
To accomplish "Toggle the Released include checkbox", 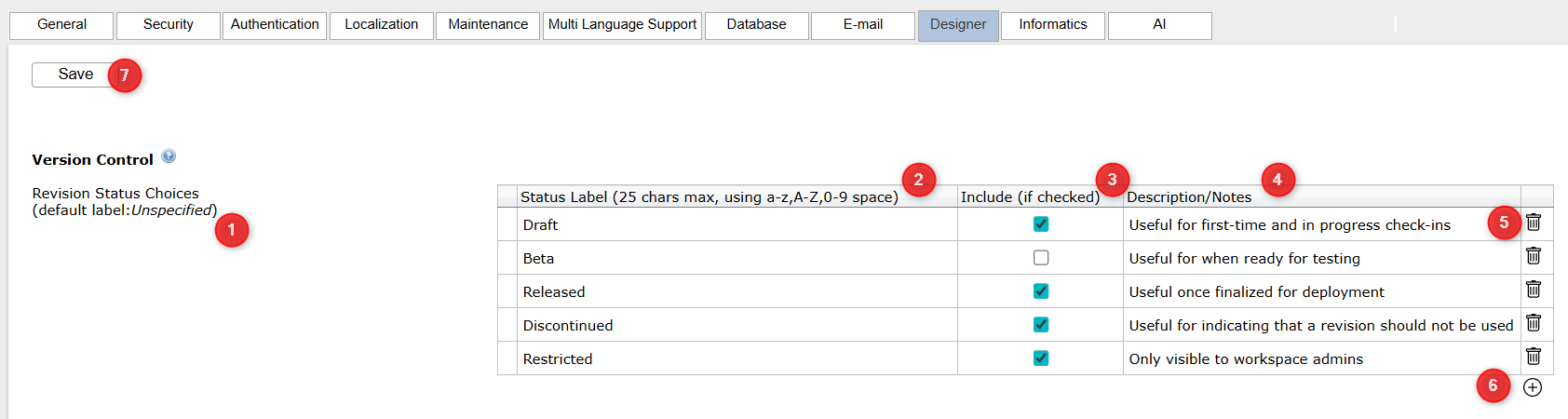I will pos(1041,291).
